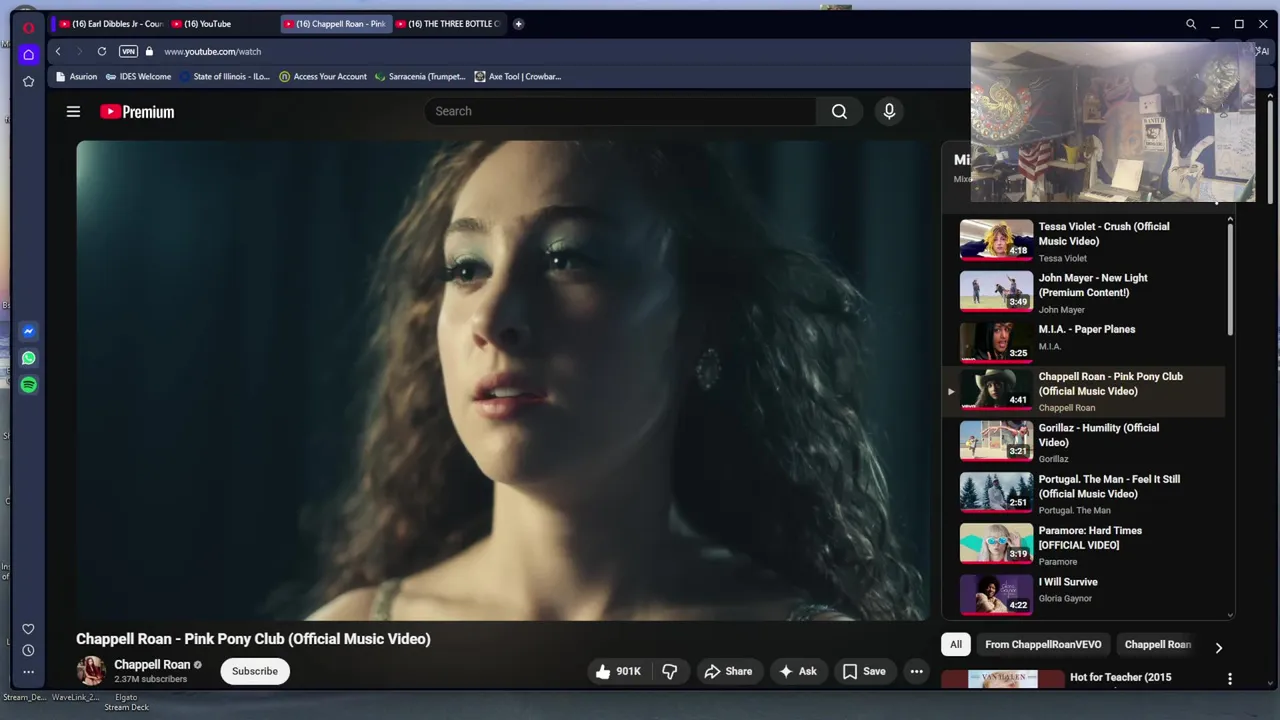
Task: Open Spotify in Opera sidebar
Action: pos(29,385)
